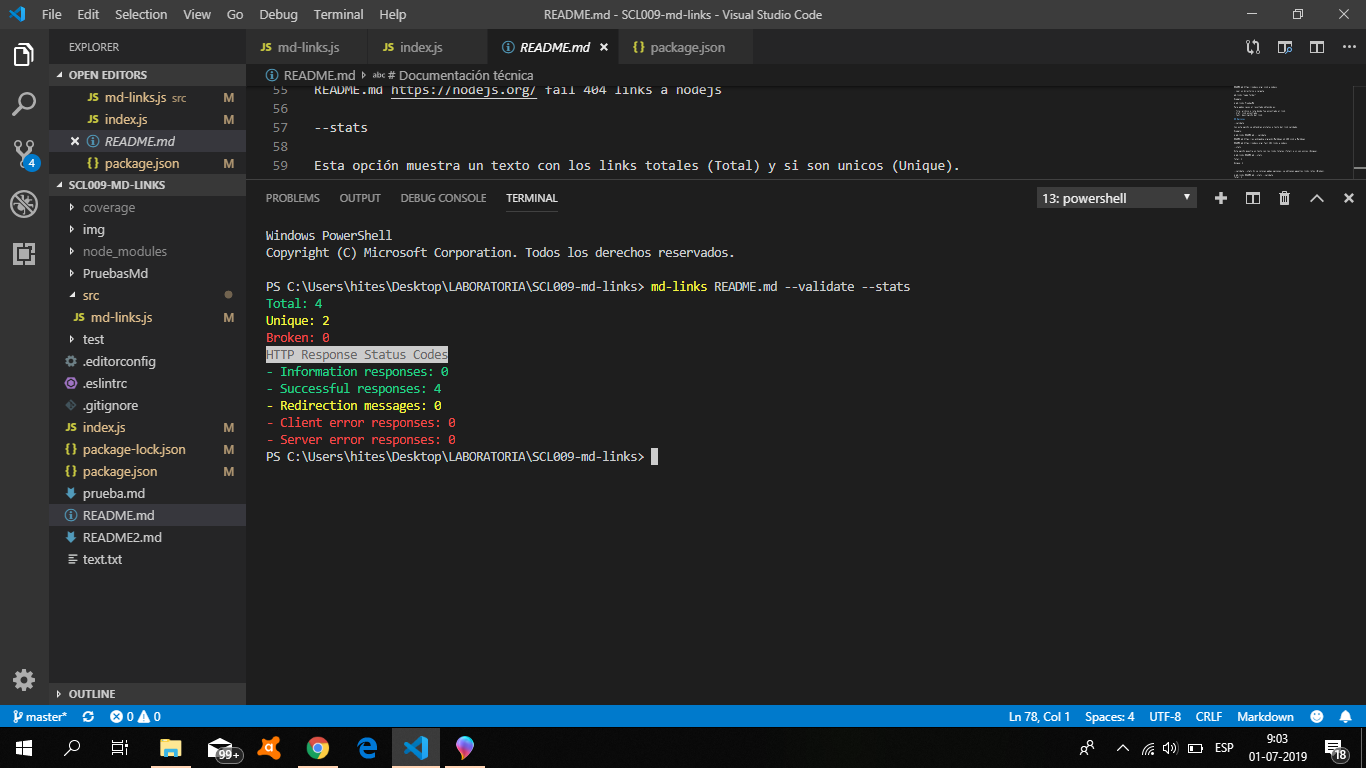The image size is (1366, 768).
Task: Click the synchronize changes icon in status bar
Action: [89, 717]
